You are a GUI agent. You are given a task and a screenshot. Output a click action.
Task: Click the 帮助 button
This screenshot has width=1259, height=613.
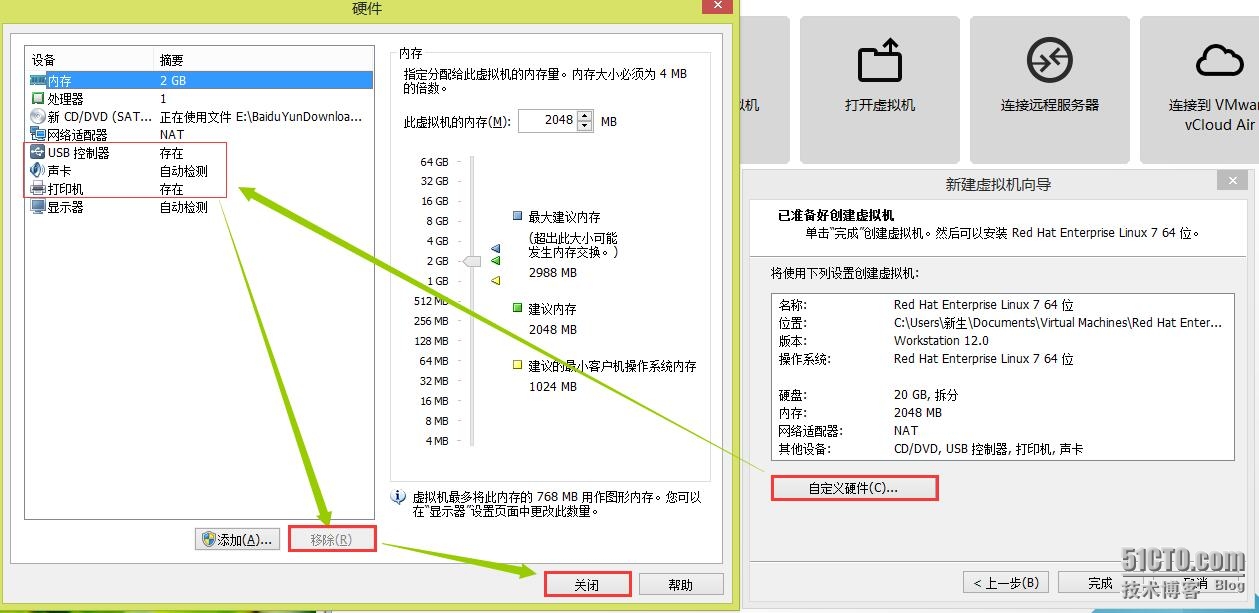[680, 584]
